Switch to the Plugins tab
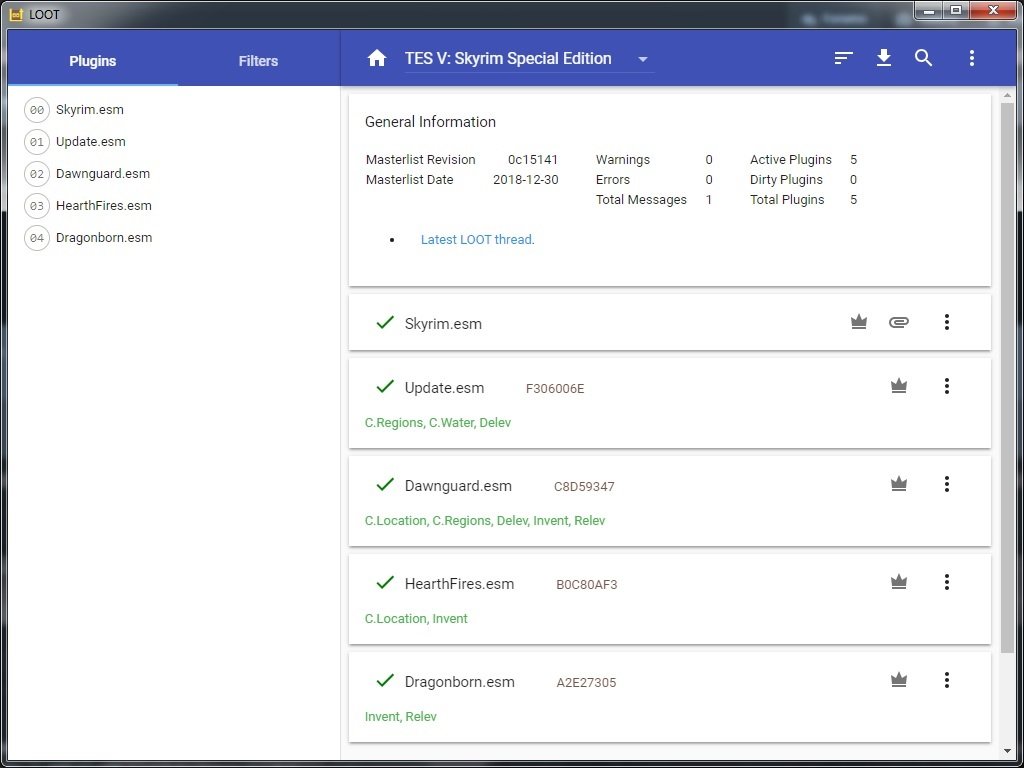Screen dimensions: 1024x768 click(93, 61)
